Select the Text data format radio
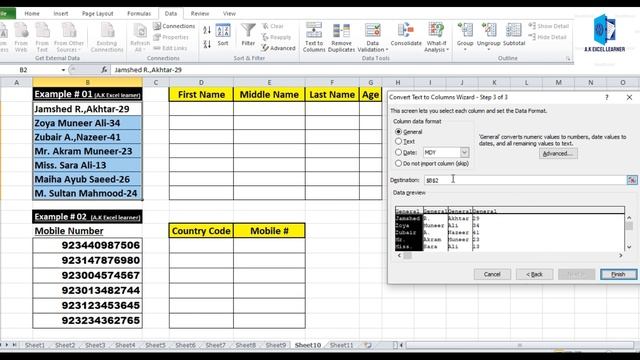Viewport: 640px width, 360px height. pos(398,141)
